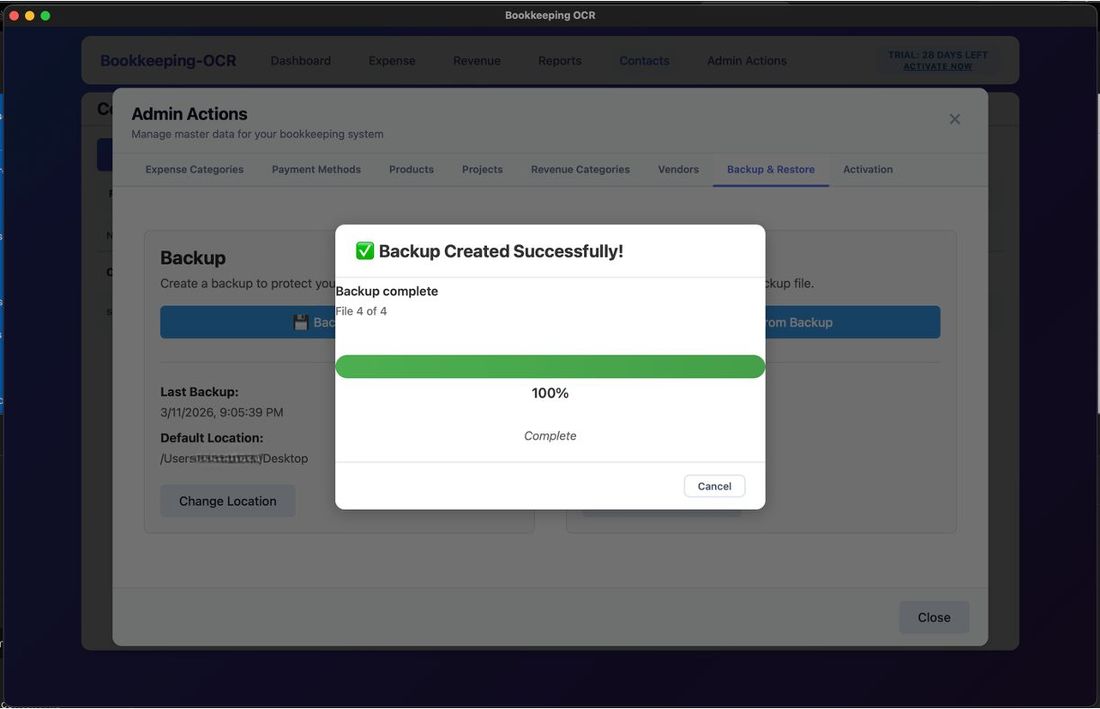Switch to the Revenue Categories tab

pos(580,170)
